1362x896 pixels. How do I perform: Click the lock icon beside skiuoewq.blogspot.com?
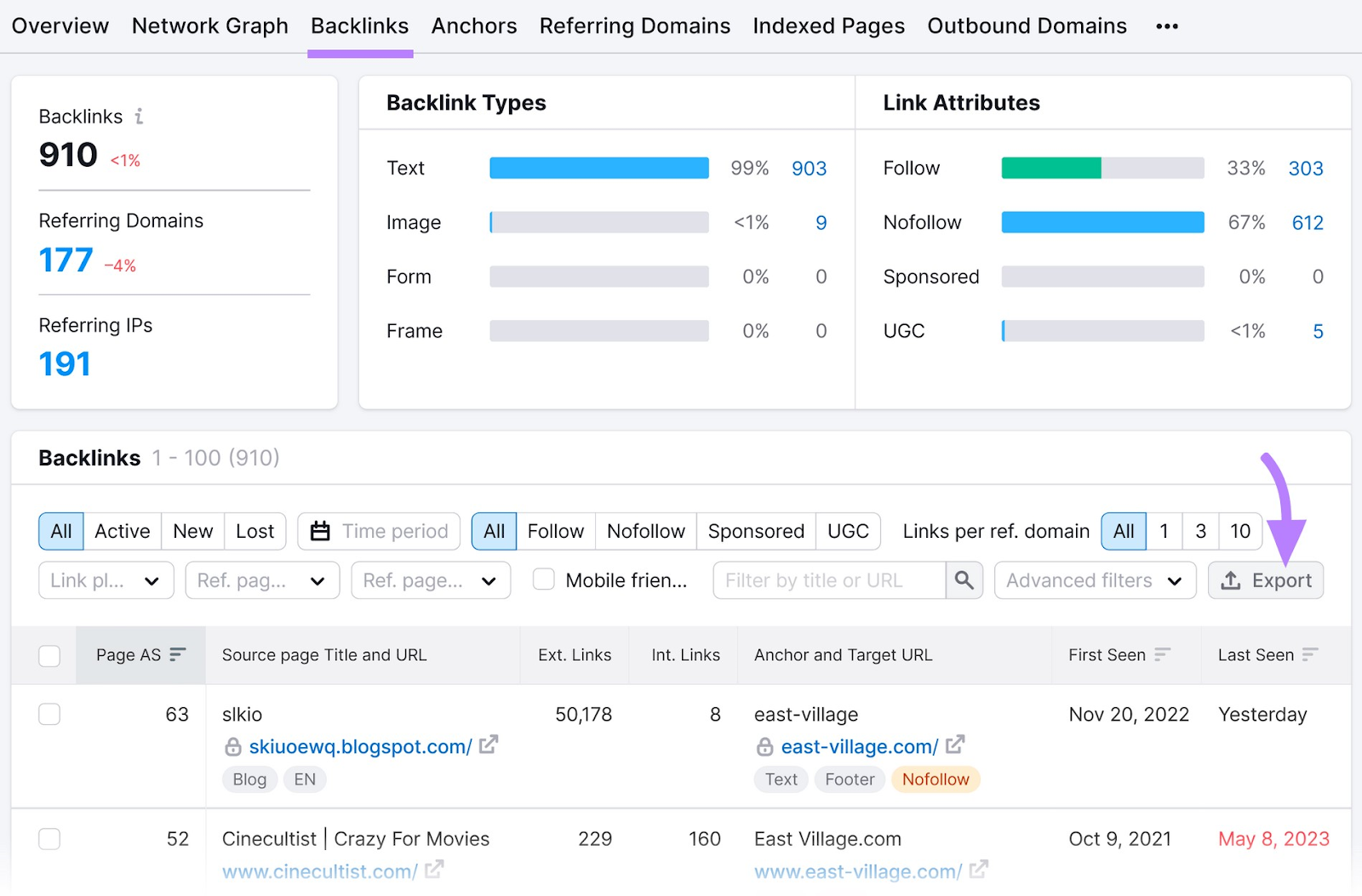click(232, 746)
